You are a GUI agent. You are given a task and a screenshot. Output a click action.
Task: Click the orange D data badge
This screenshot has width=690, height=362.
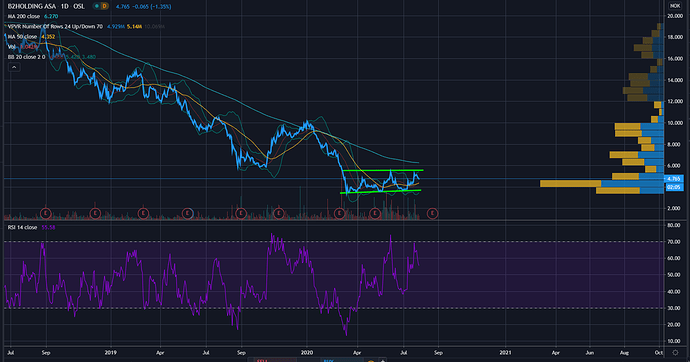point(104,6)
